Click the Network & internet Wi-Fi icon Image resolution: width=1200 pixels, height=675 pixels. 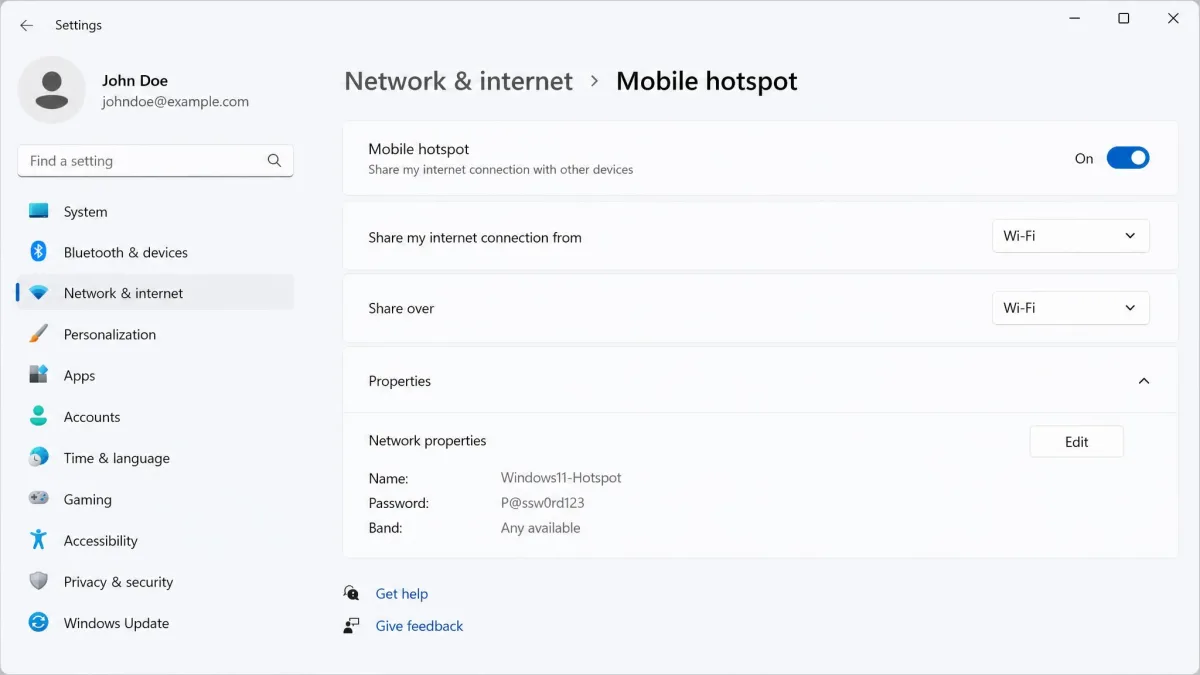coord(38,293)
